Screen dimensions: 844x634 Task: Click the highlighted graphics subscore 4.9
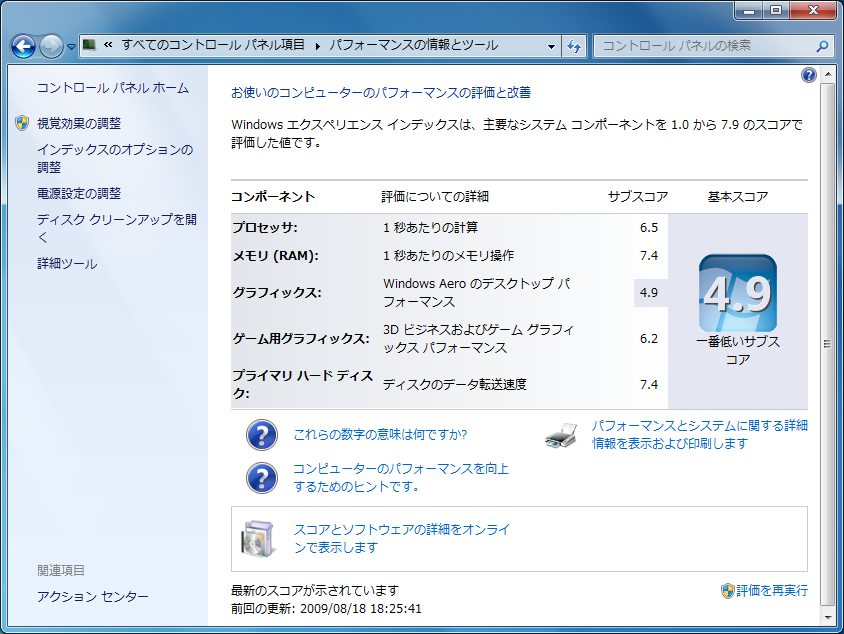coord(649,293)
